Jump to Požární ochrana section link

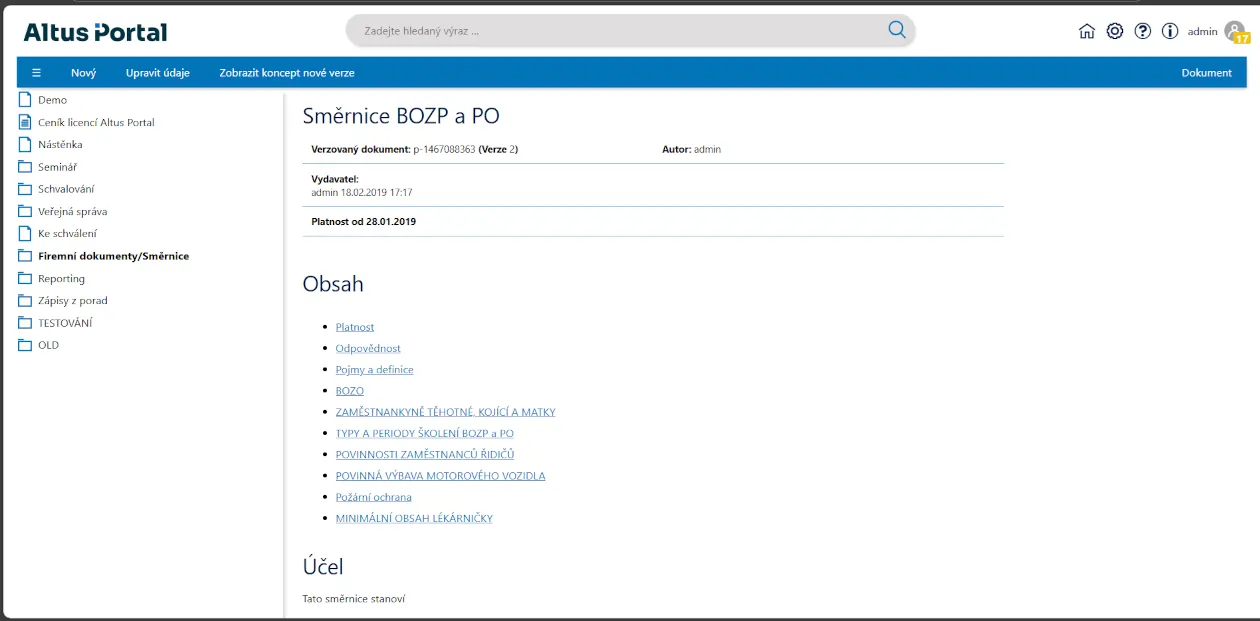pos(373,497)
